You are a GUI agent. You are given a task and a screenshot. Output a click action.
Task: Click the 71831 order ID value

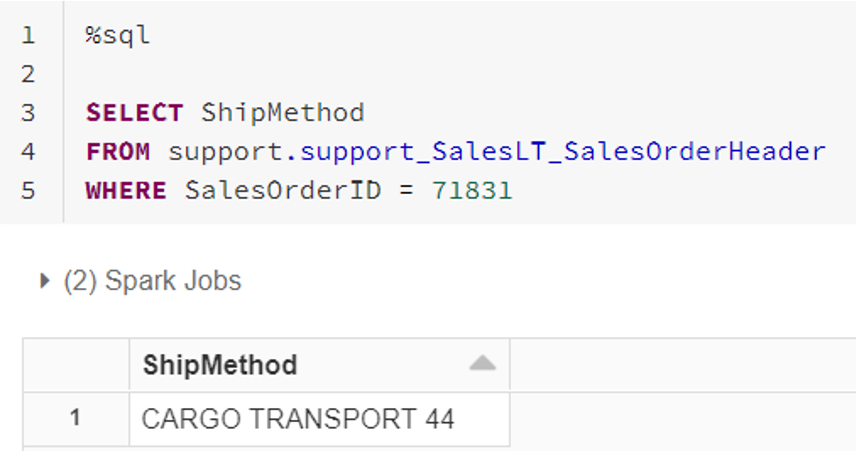(x=472, y=190)
